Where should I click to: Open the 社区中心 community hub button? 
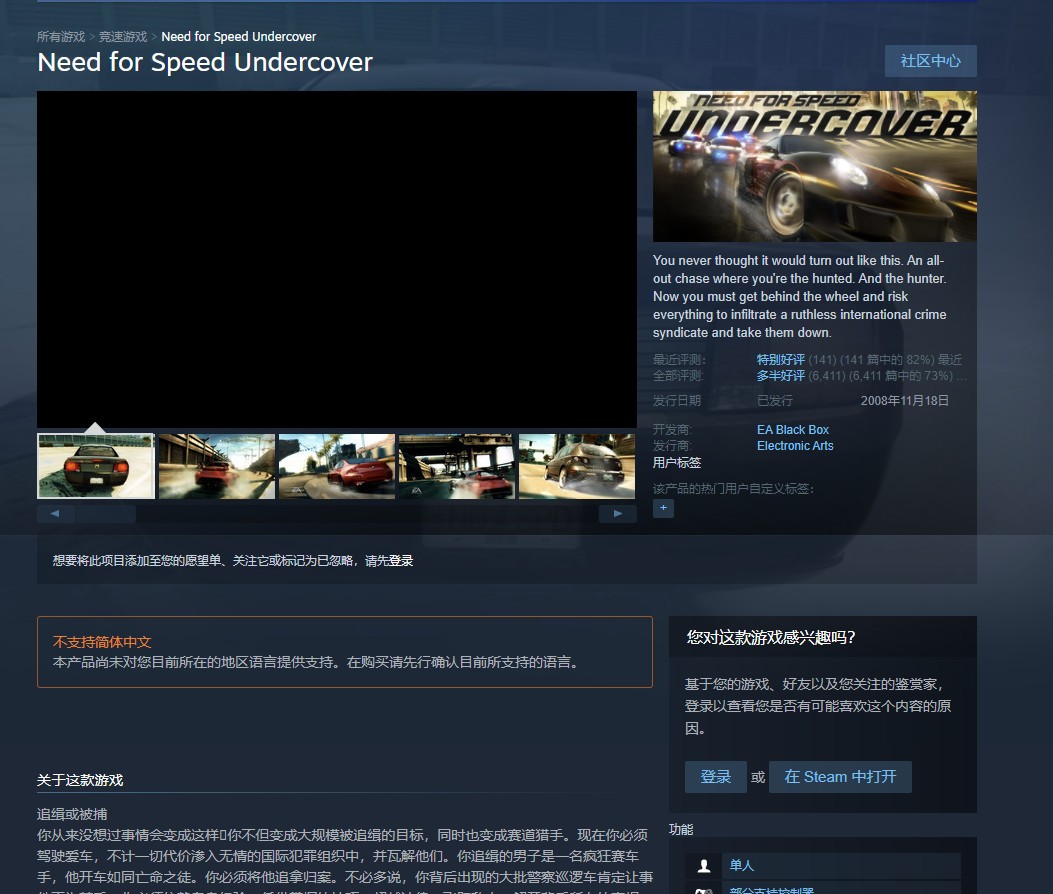930,61
